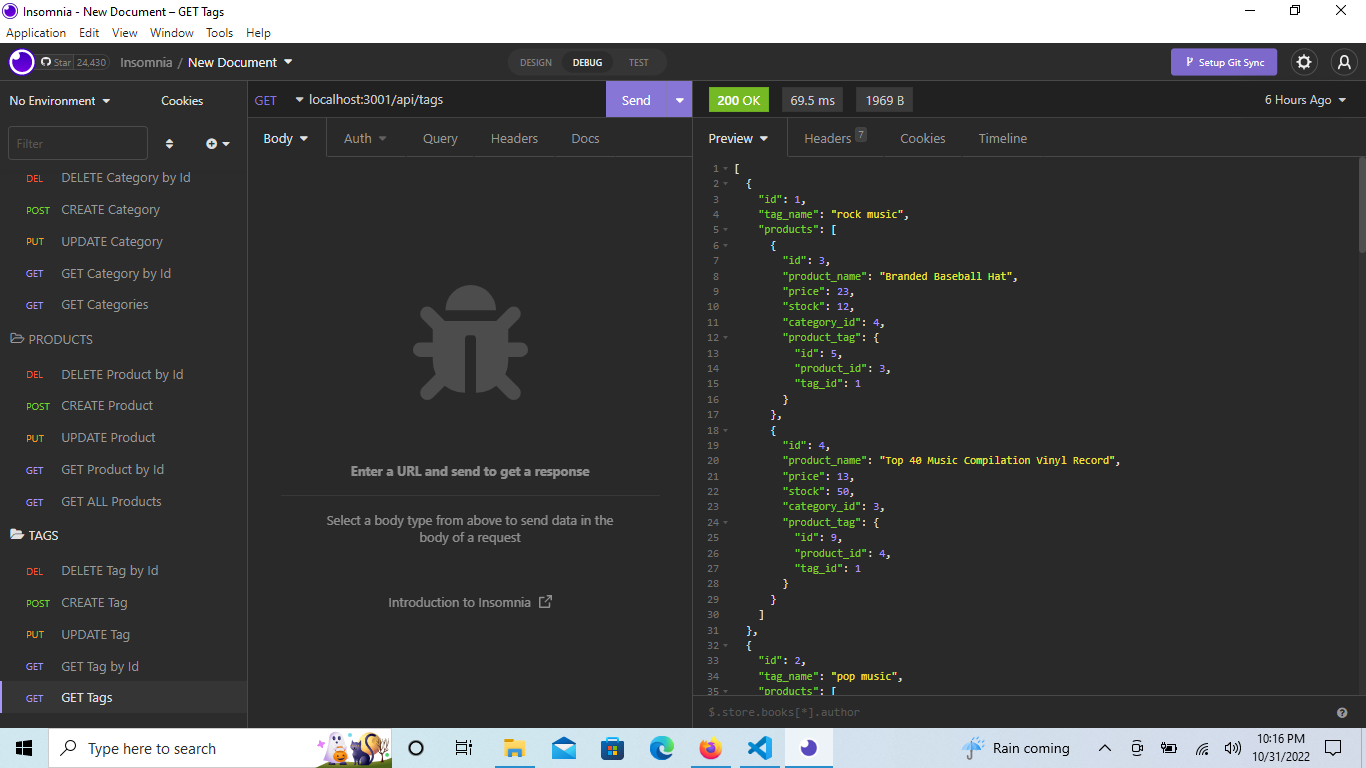Switch to the Timeline tab
Image resolution: width=1366 pixels, height=768 pixels.
click(1002, 138)
